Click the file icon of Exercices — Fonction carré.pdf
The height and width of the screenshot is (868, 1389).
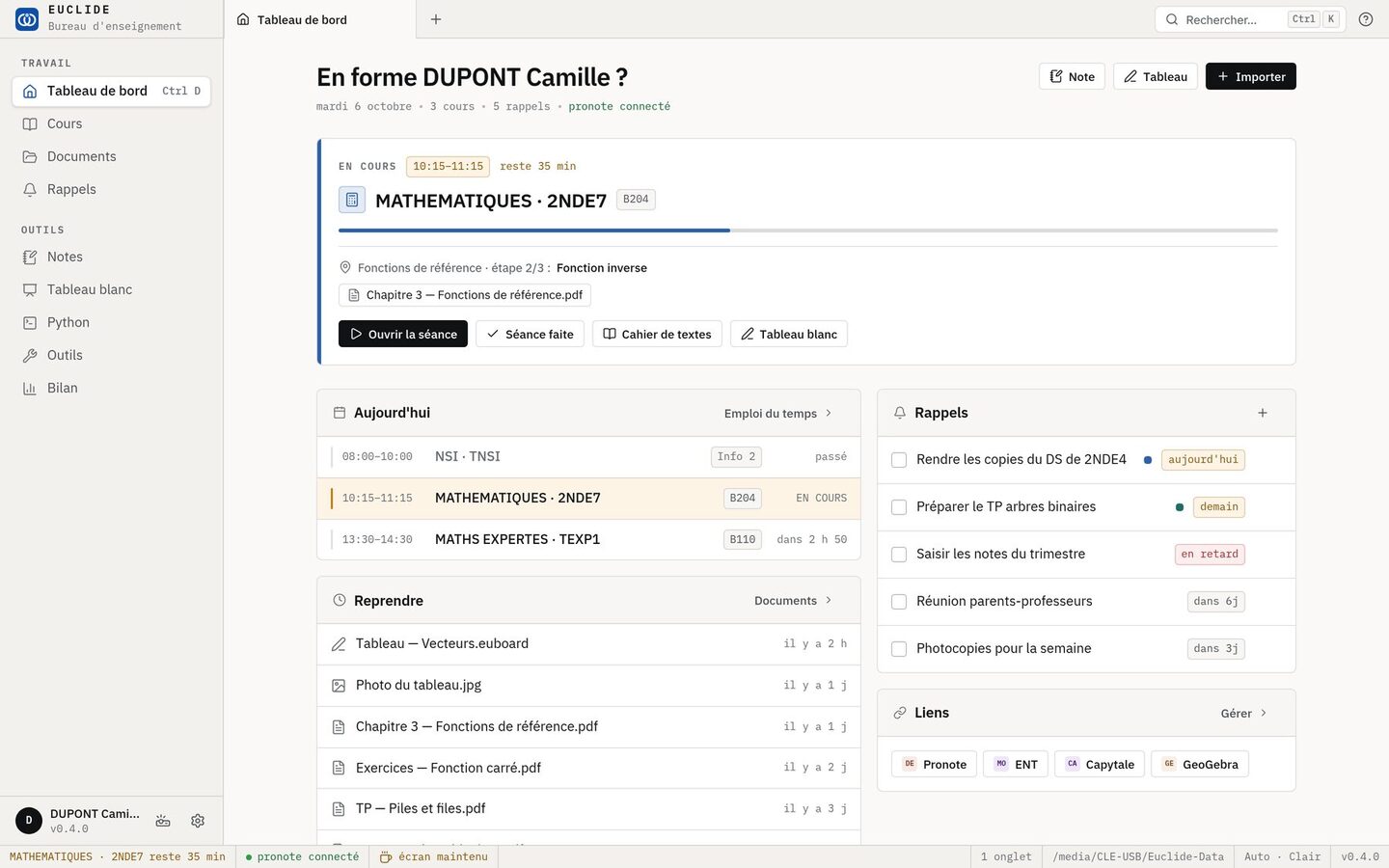[x=339, y=768]
